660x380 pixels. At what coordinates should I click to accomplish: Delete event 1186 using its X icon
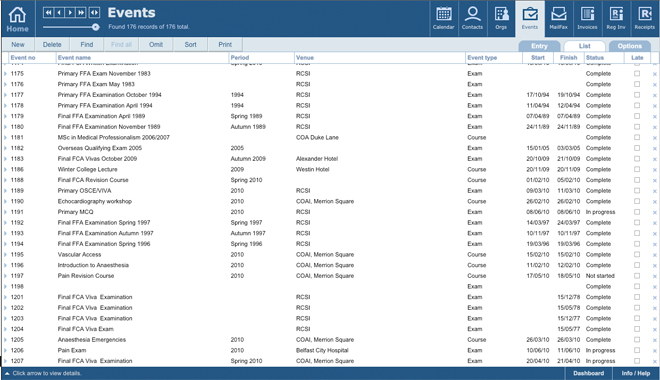[x=655, y=170]
